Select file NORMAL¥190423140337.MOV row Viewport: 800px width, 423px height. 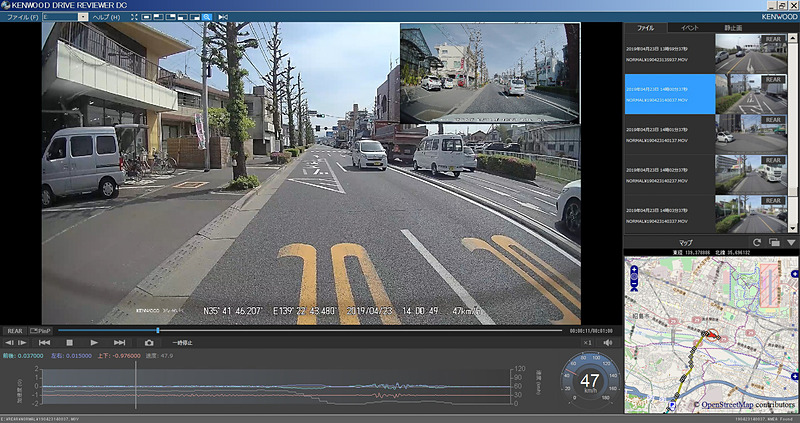click(x=706, y=215)
